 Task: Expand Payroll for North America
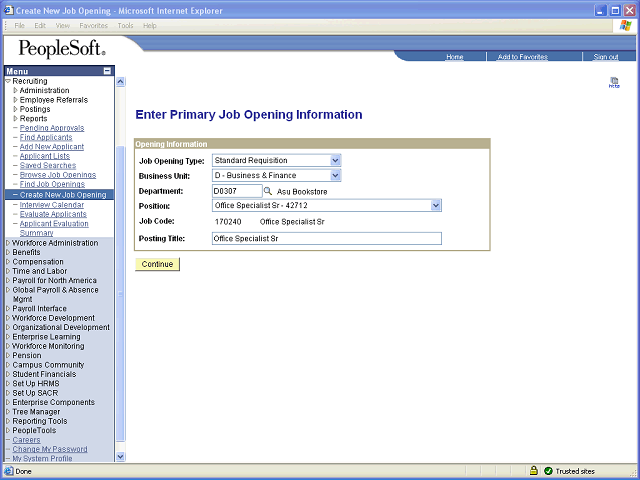pyautogui.click(x=8, y=280)
